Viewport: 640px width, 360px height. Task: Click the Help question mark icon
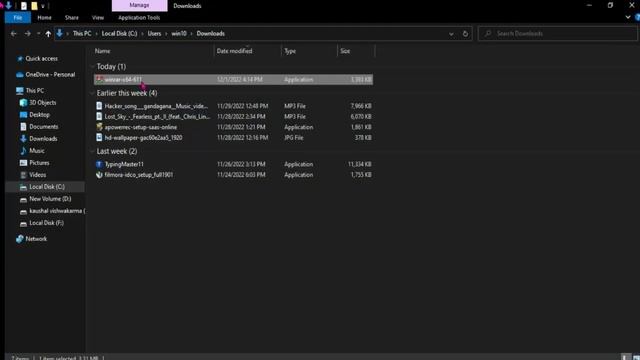pos(637,18)
